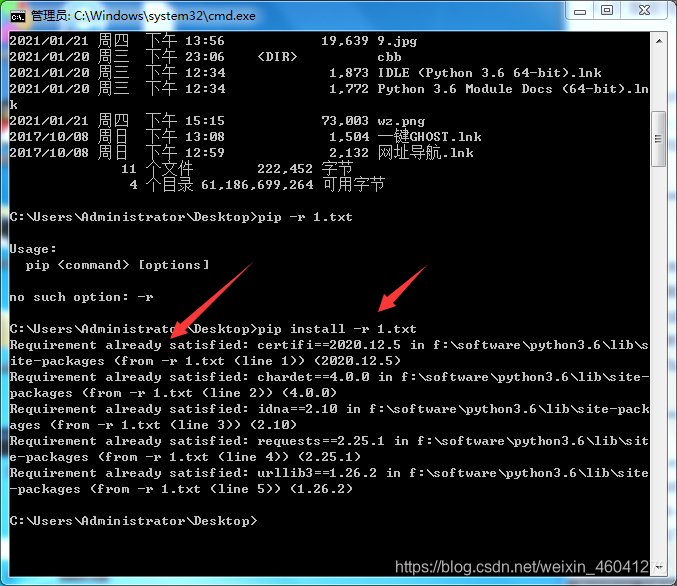Viewport: 677px width, 586px height.
Task: Click the scrollbar up arrow
Action: (659, 41)
